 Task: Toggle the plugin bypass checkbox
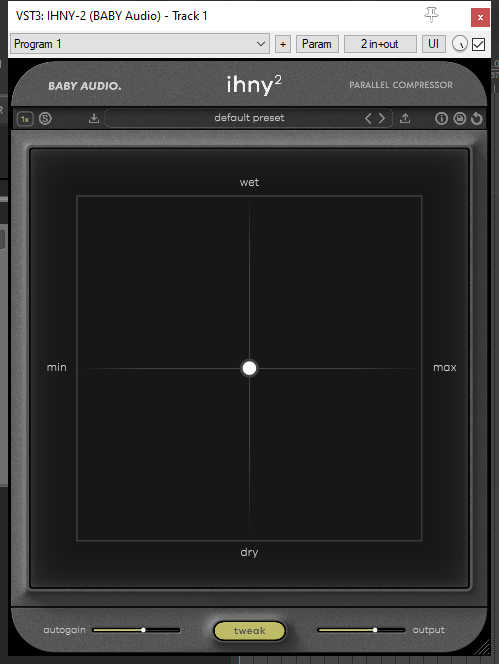479,44
